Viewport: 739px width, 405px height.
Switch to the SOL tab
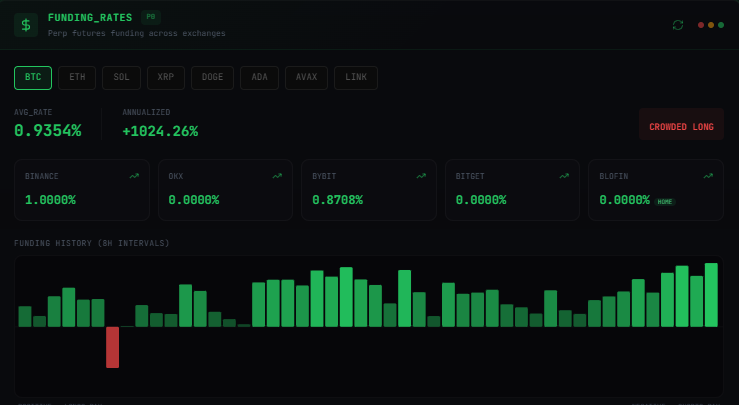coord(121,78)
